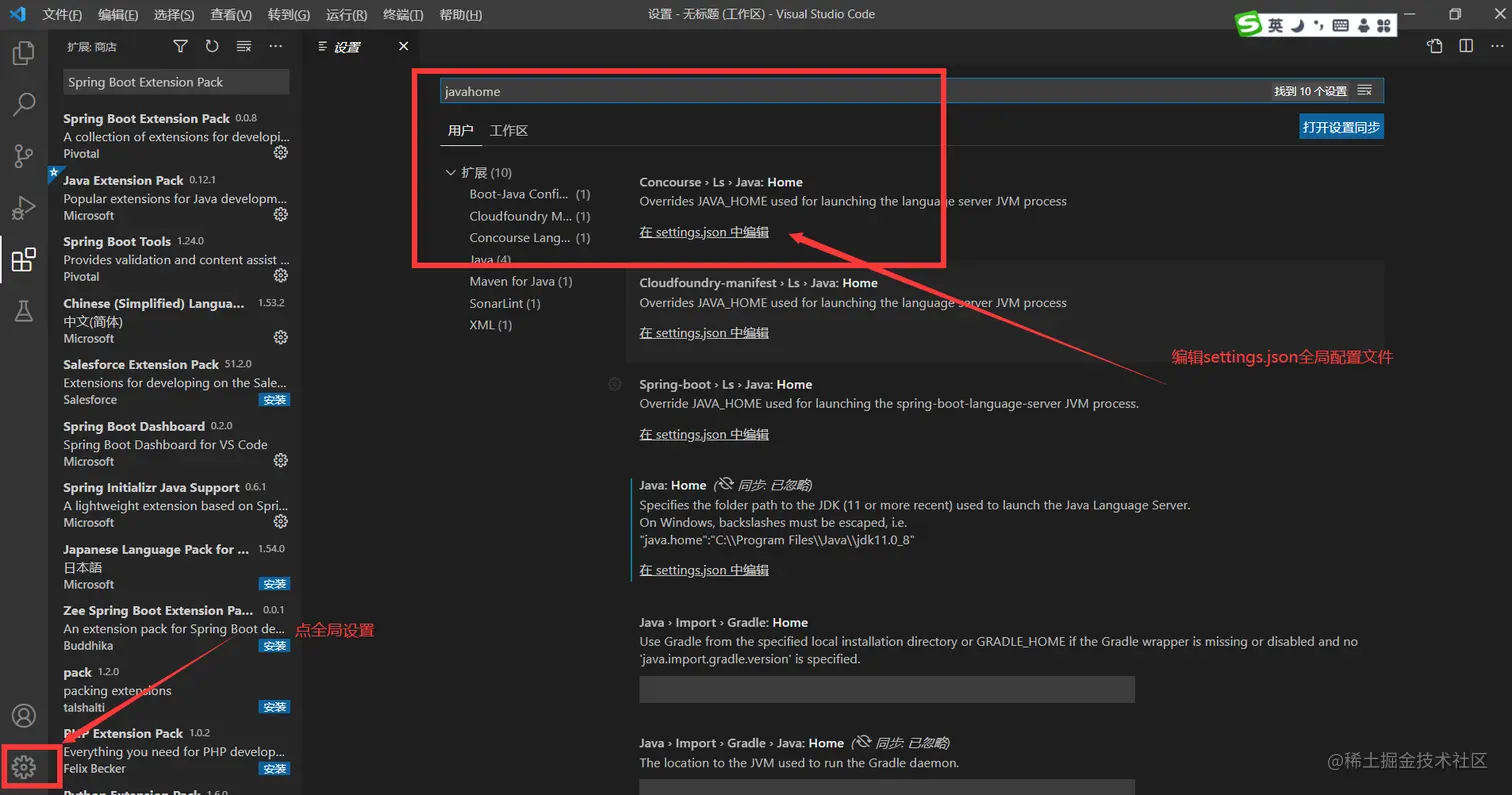Click 打开设置同步 button
The image size is (1512, 795).
click(1341, 127)
